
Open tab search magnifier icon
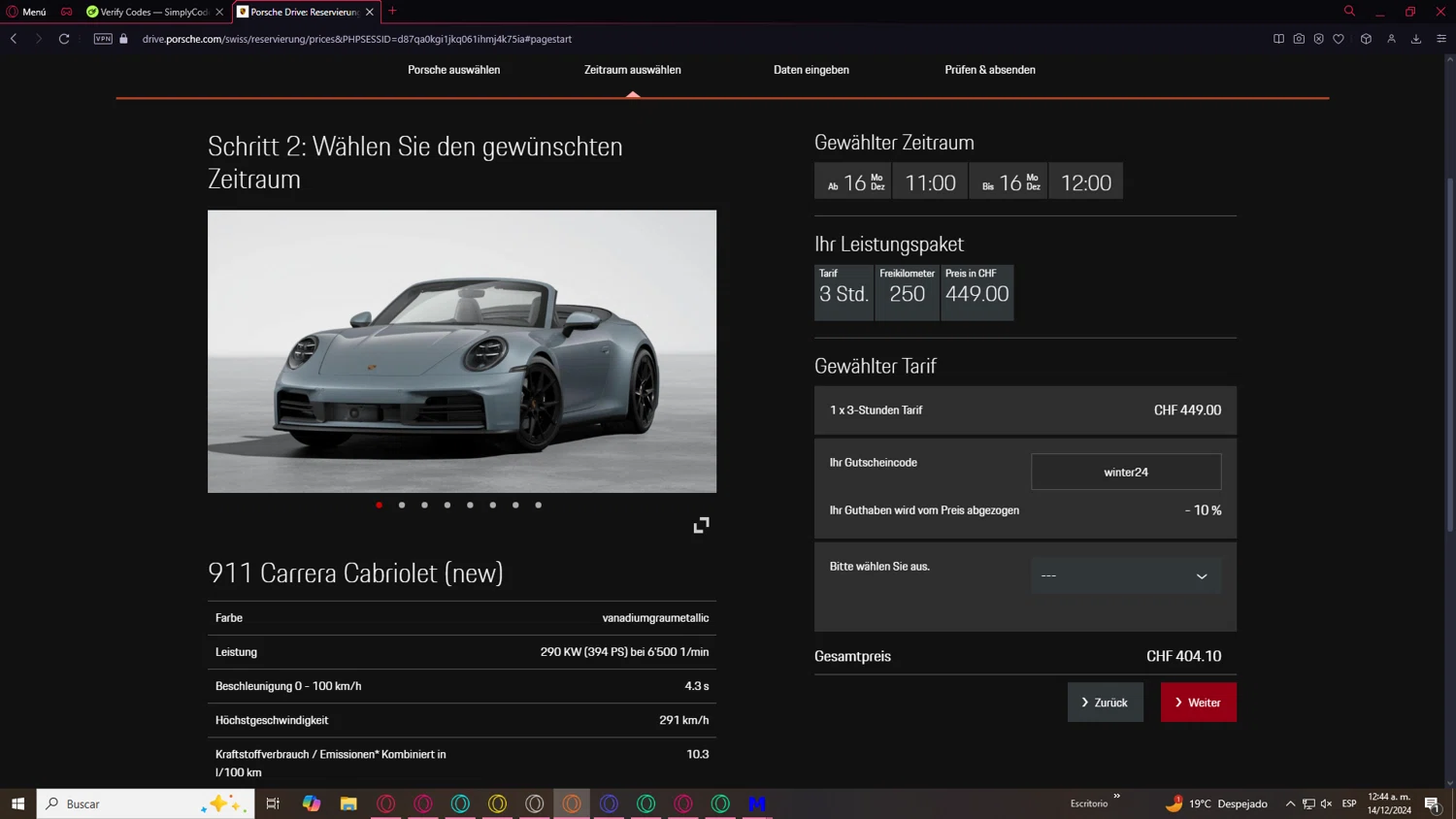click(x=1349, y=11)
